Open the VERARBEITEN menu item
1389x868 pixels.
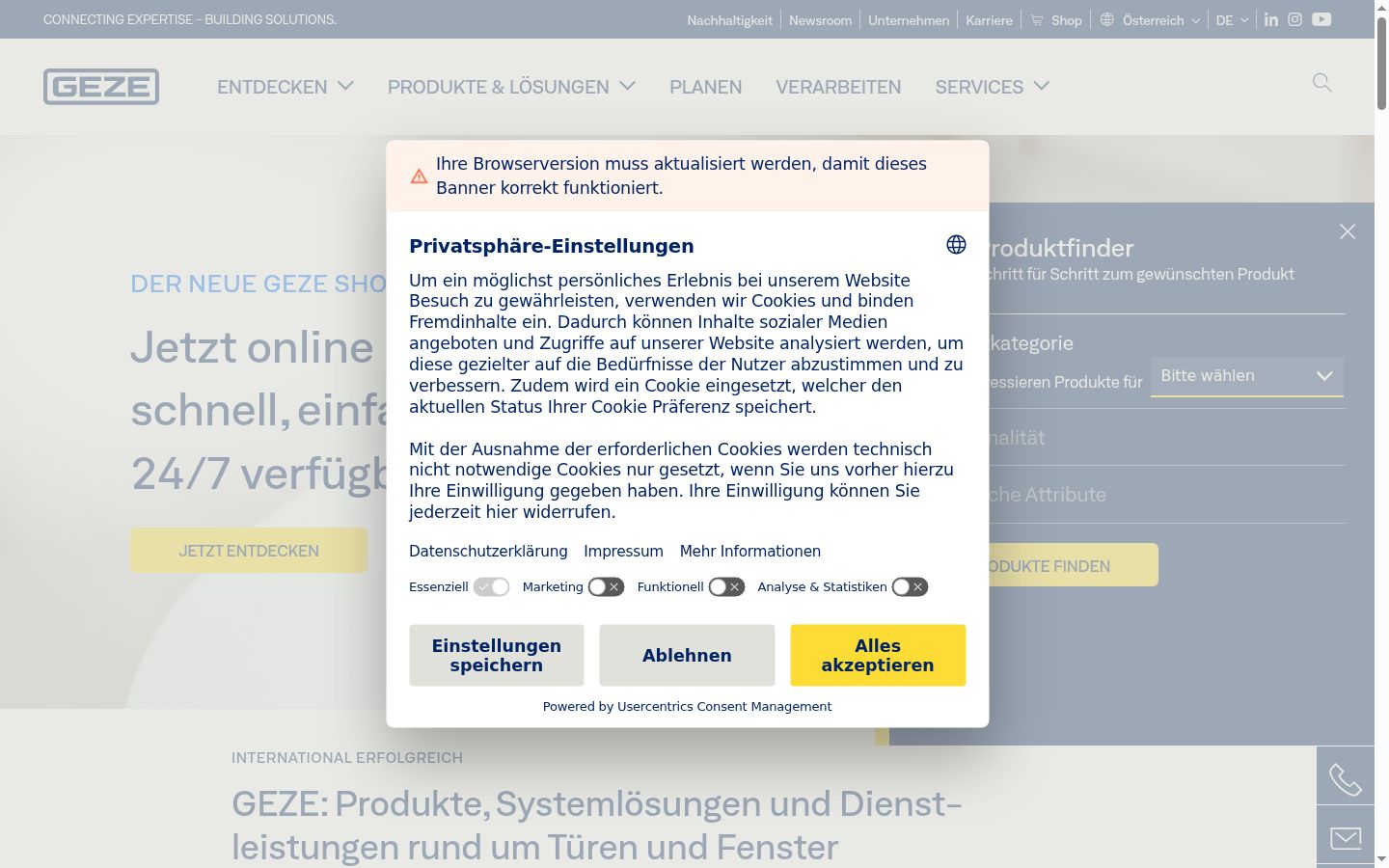[839, 87]
